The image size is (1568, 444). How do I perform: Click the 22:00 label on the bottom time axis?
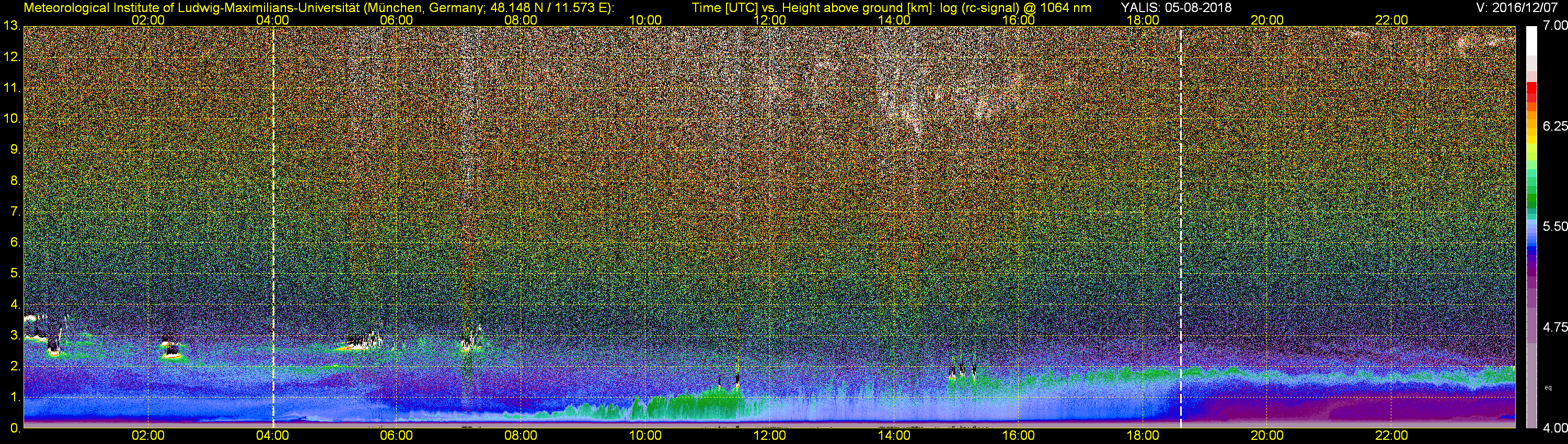click(x=1391, y=436)
